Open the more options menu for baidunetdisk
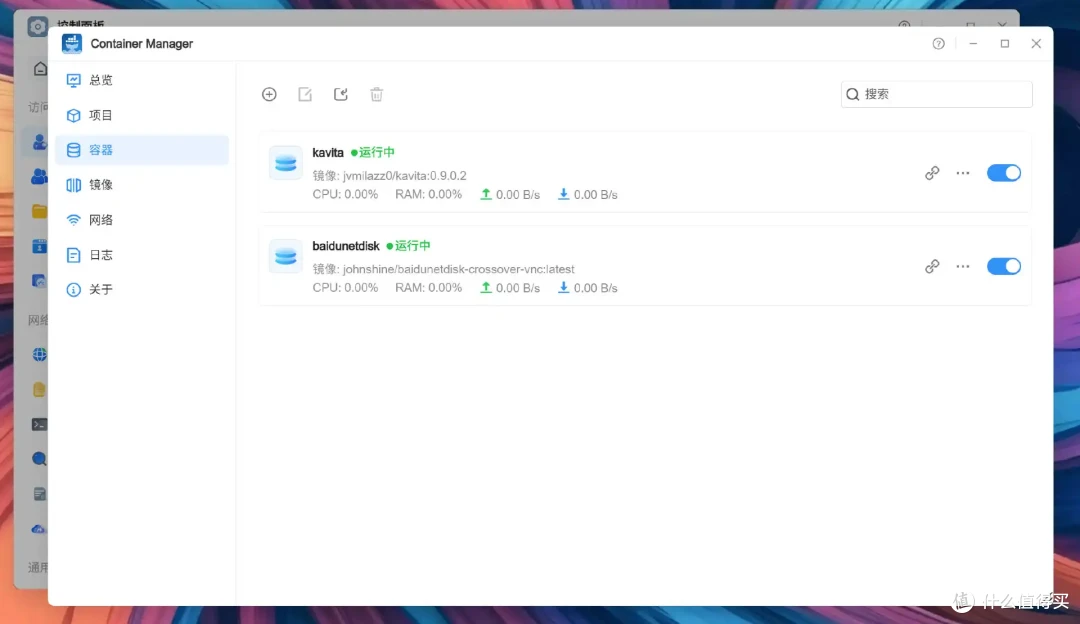Image resolution: width=1080 pixels, height=624 pixels. click(963, 266)
